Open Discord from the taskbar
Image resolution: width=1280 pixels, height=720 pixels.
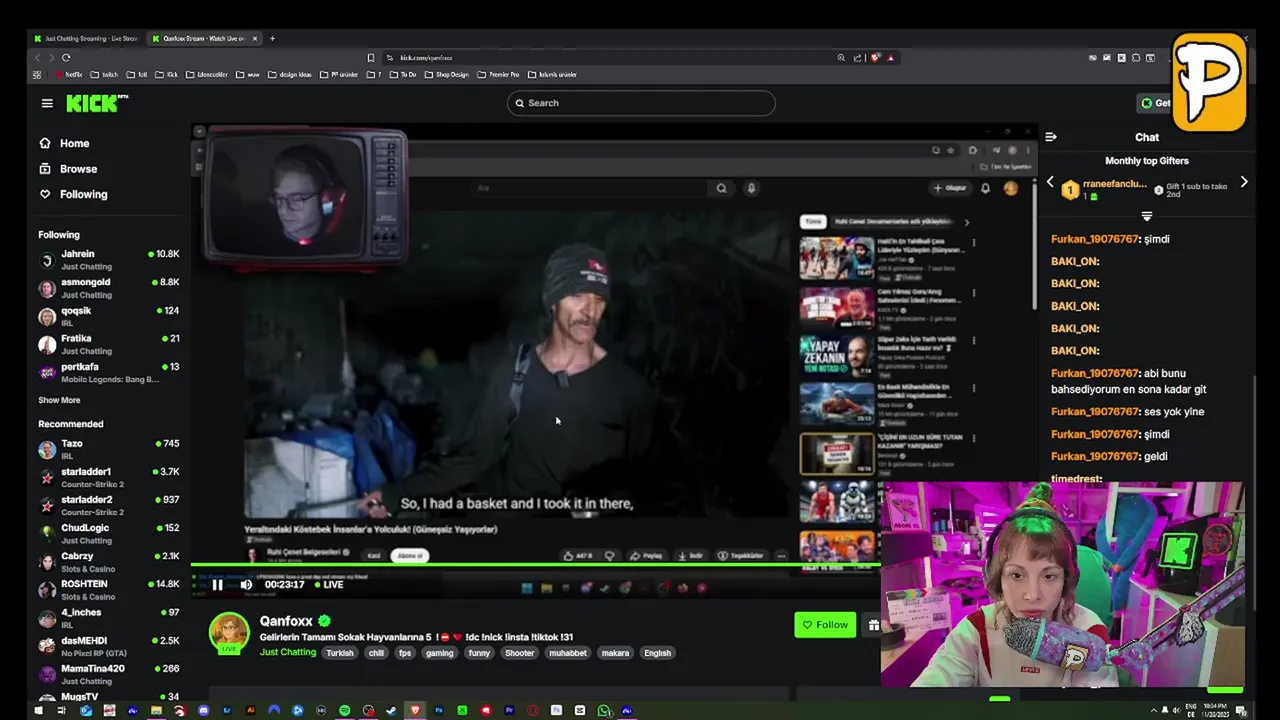(x=203, y=710)
